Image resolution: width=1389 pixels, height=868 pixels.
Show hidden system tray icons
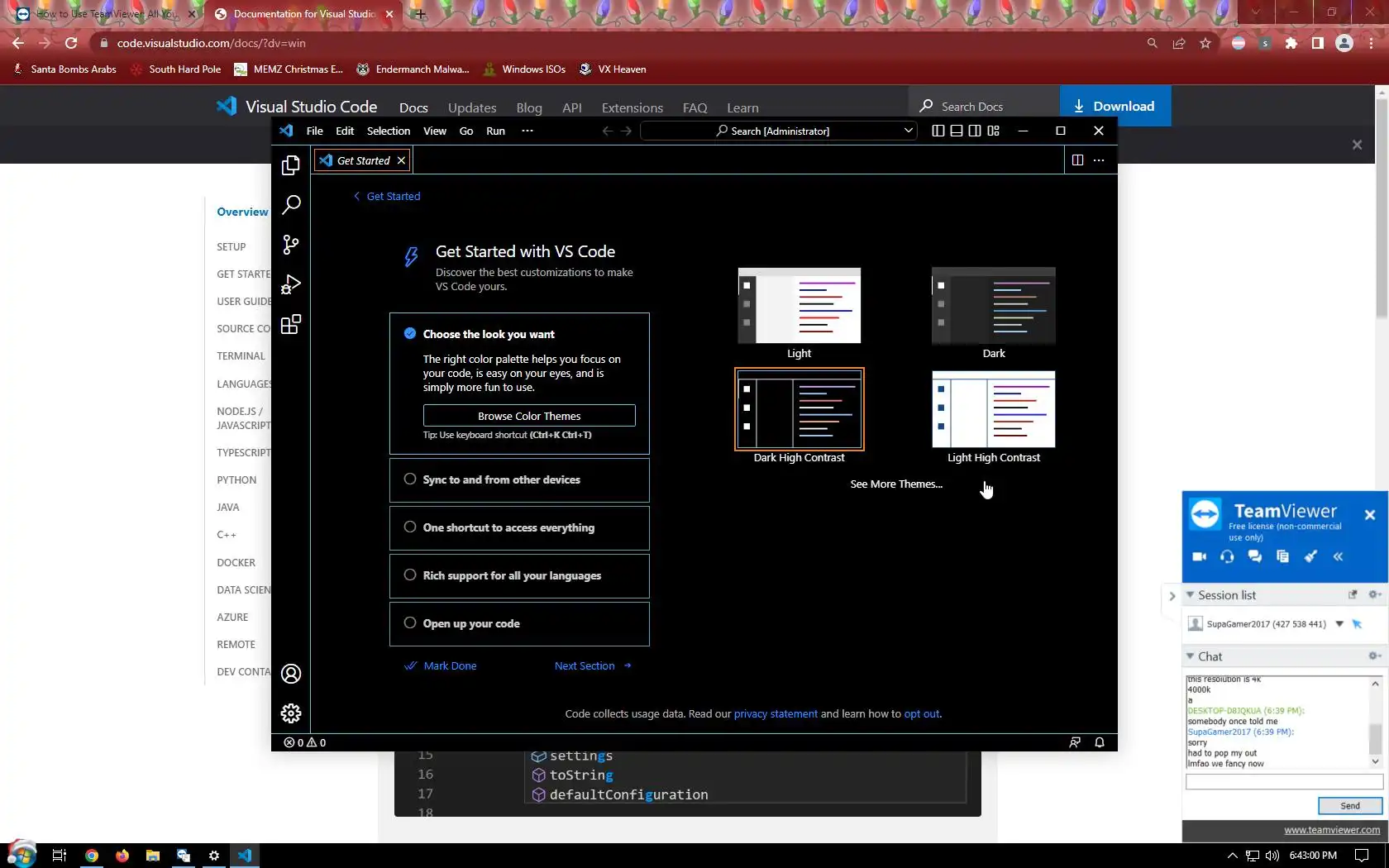click(1232, 856)
